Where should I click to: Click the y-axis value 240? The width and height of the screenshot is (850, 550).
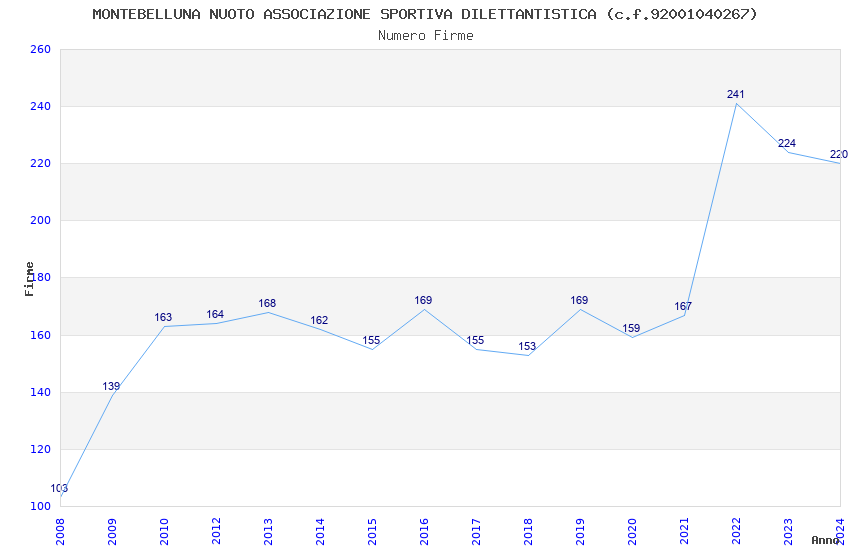[40, 106]
